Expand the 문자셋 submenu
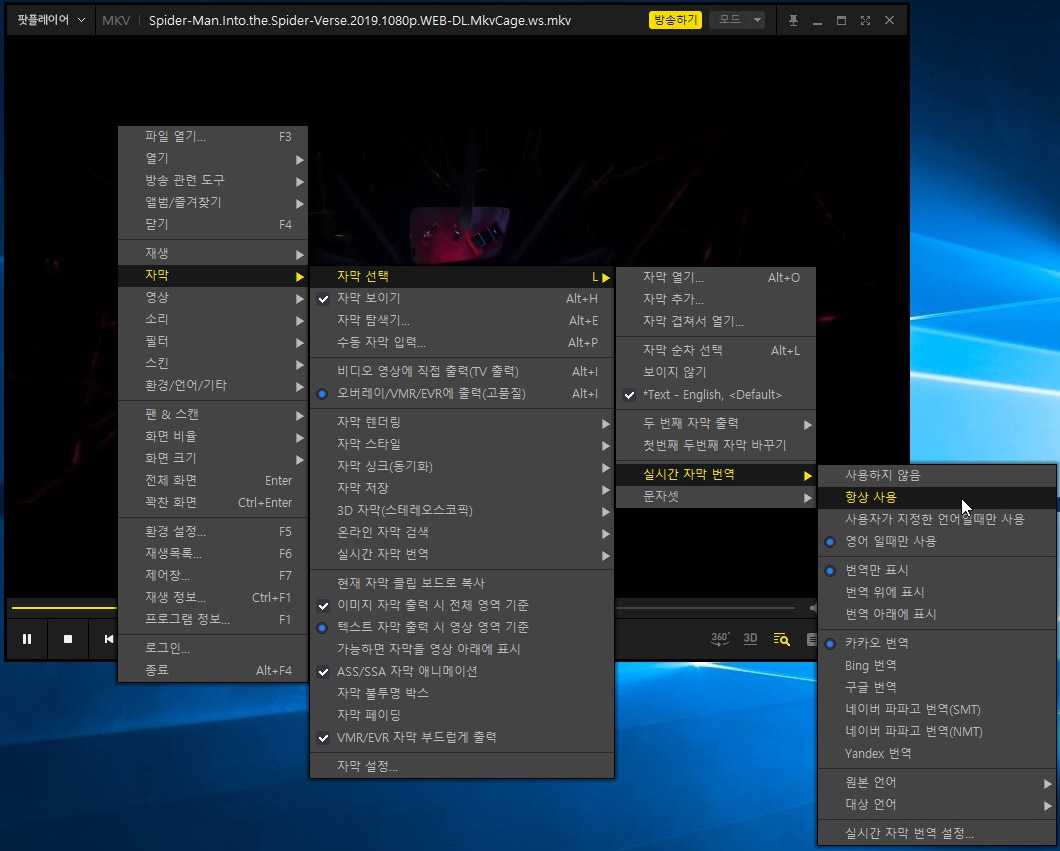This screenshot has width=1060, height=851. tap(716, 496)
